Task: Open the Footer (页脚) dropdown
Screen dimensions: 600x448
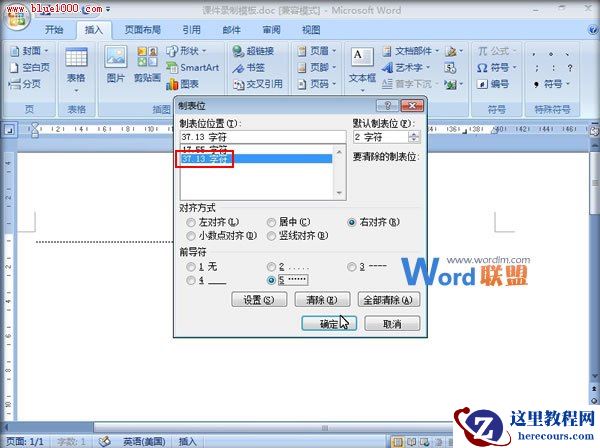Action: click(317, 67)
